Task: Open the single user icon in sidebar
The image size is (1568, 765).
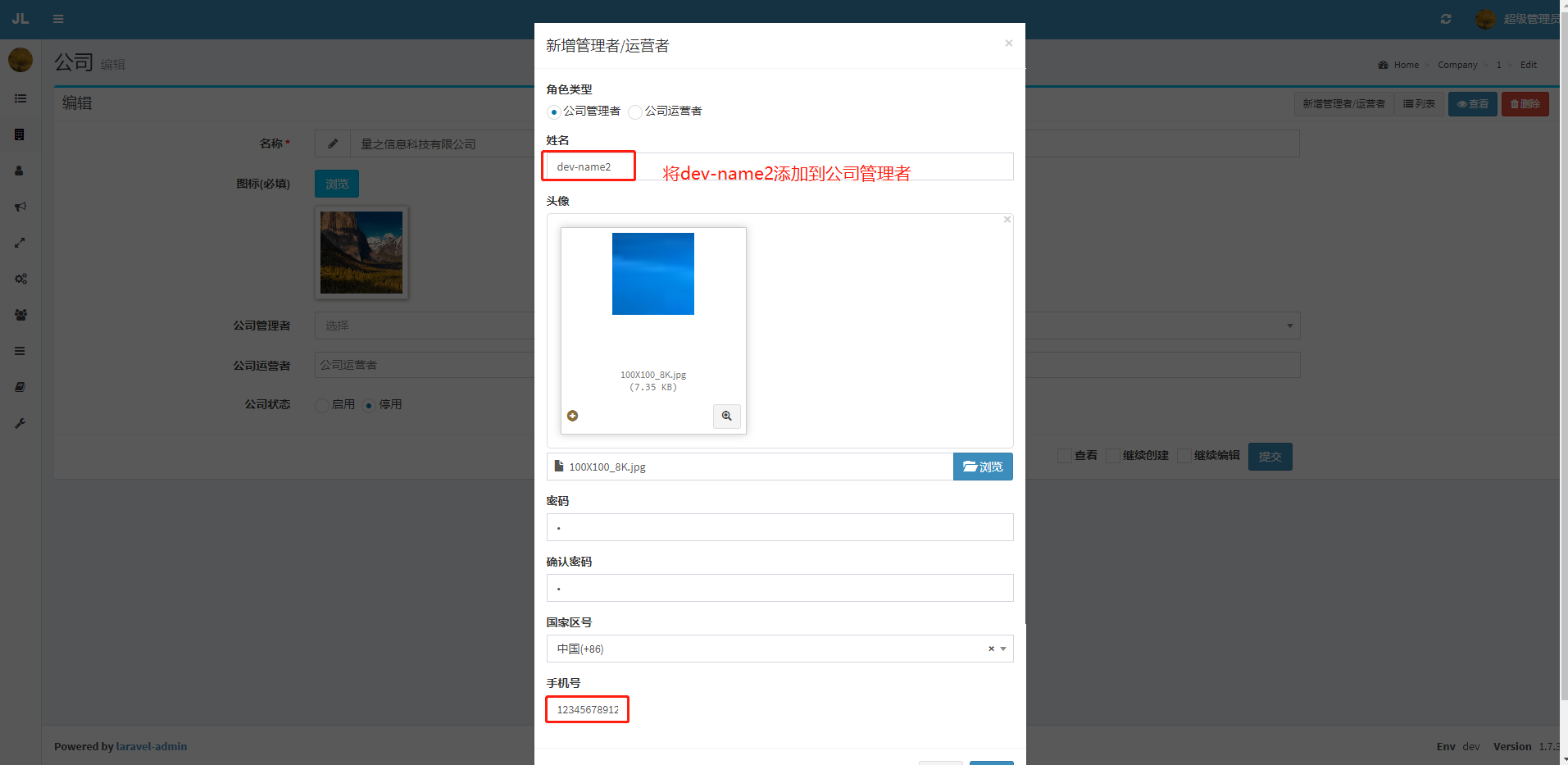Action: 20,171
